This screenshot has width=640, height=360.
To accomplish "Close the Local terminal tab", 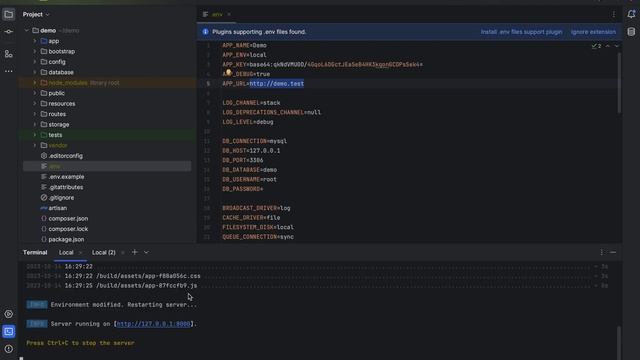I will 80,253.
